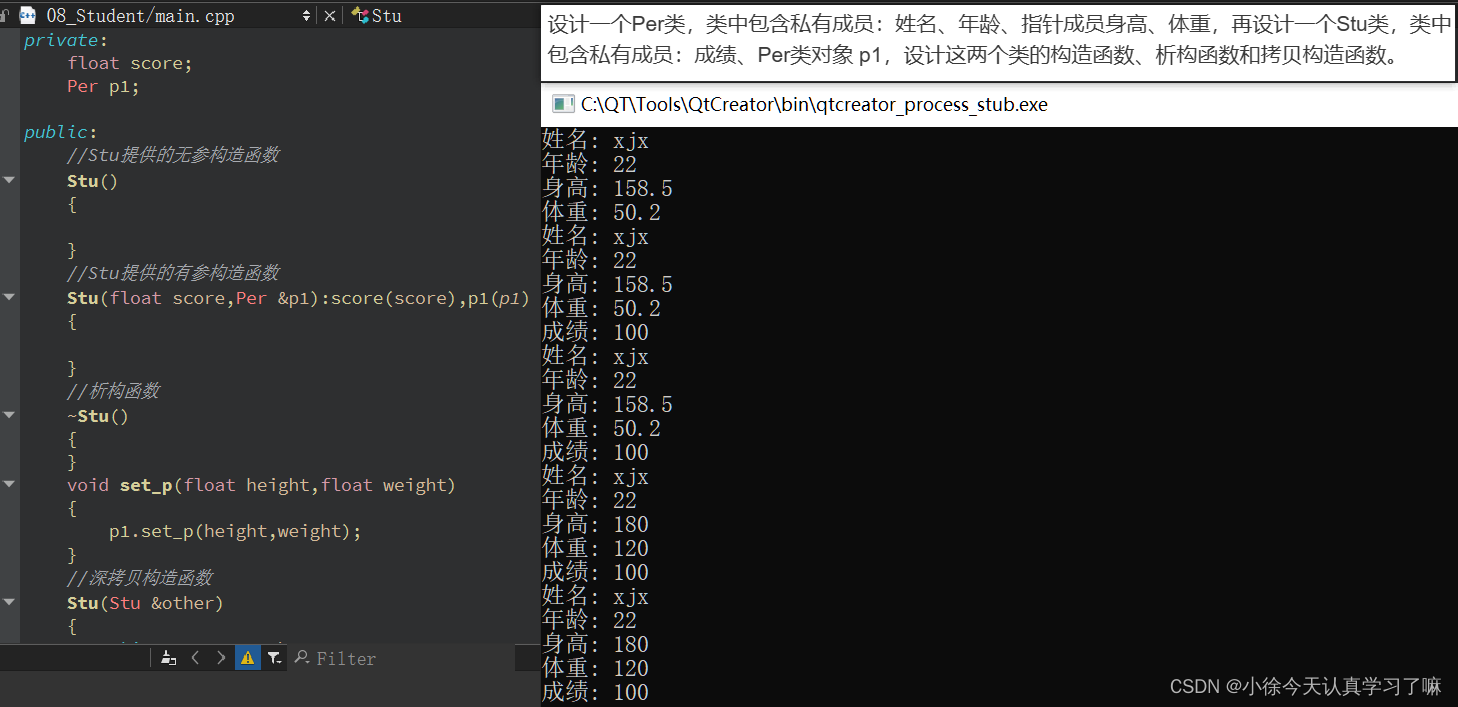
Task: Click the Stu class symbol icon
Action: [x=358, y=14]
